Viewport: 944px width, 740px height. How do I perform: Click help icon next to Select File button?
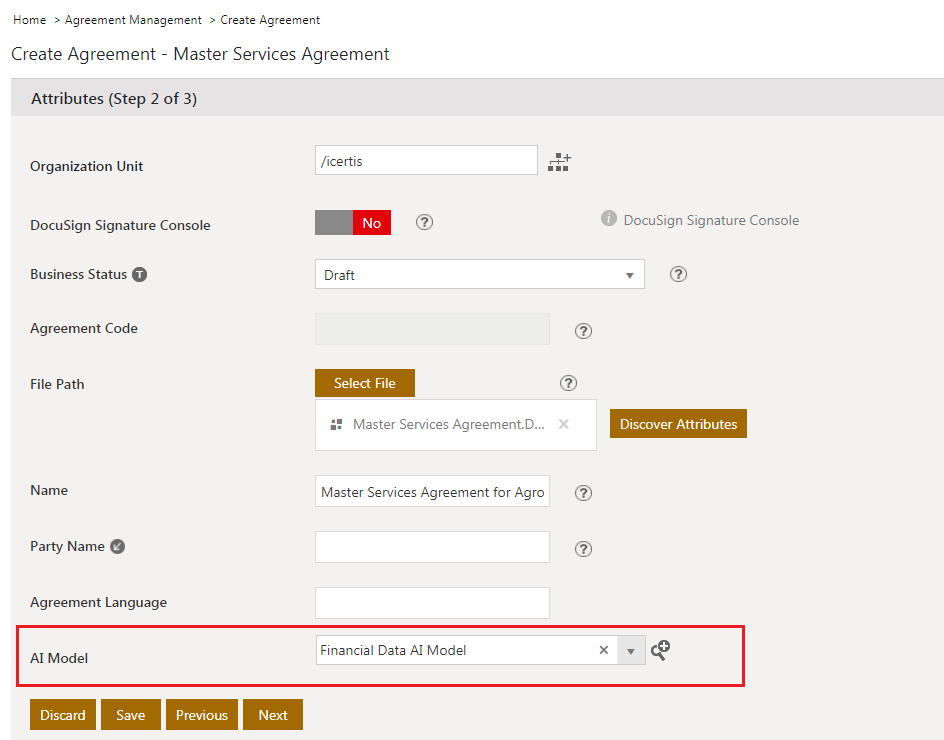[569, 383]
